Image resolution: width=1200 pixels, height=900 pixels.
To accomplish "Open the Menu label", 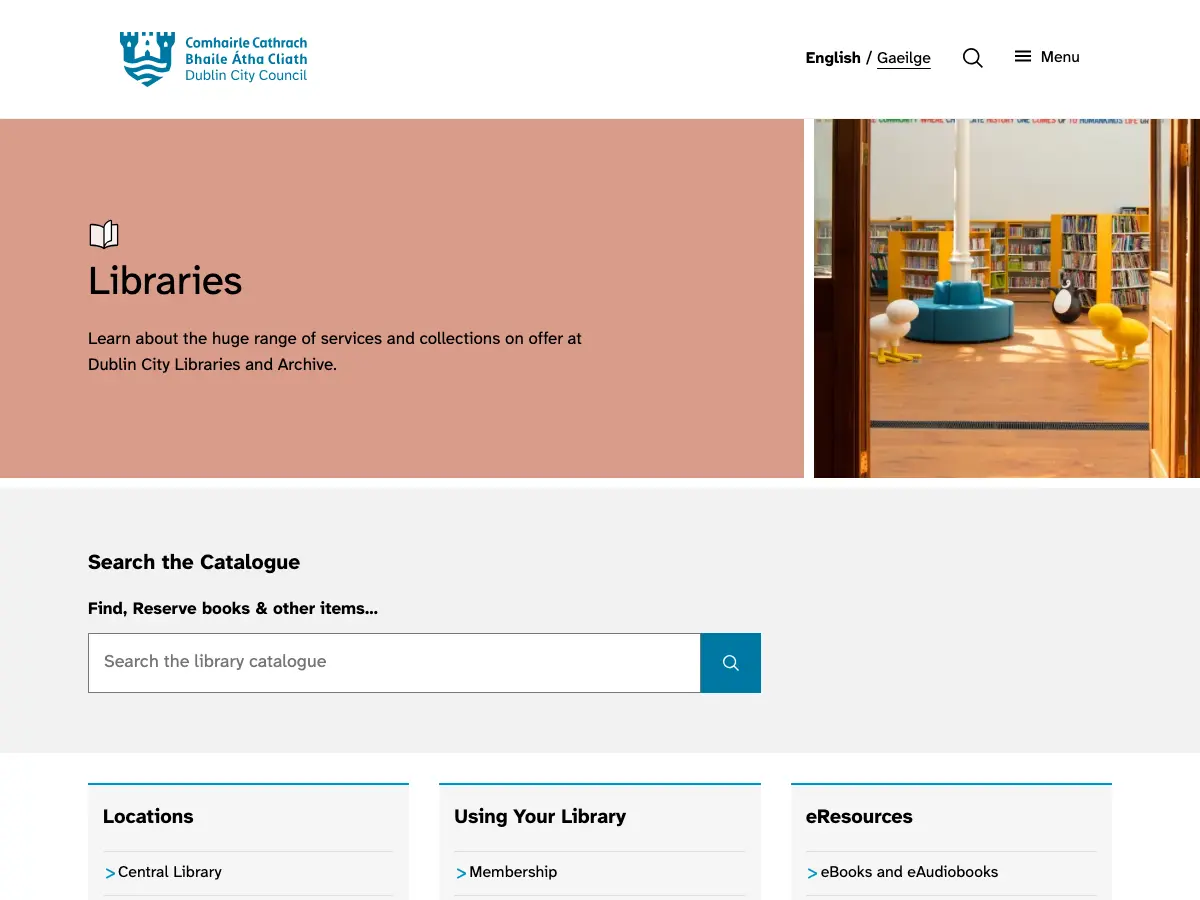I will [1060, 57].
